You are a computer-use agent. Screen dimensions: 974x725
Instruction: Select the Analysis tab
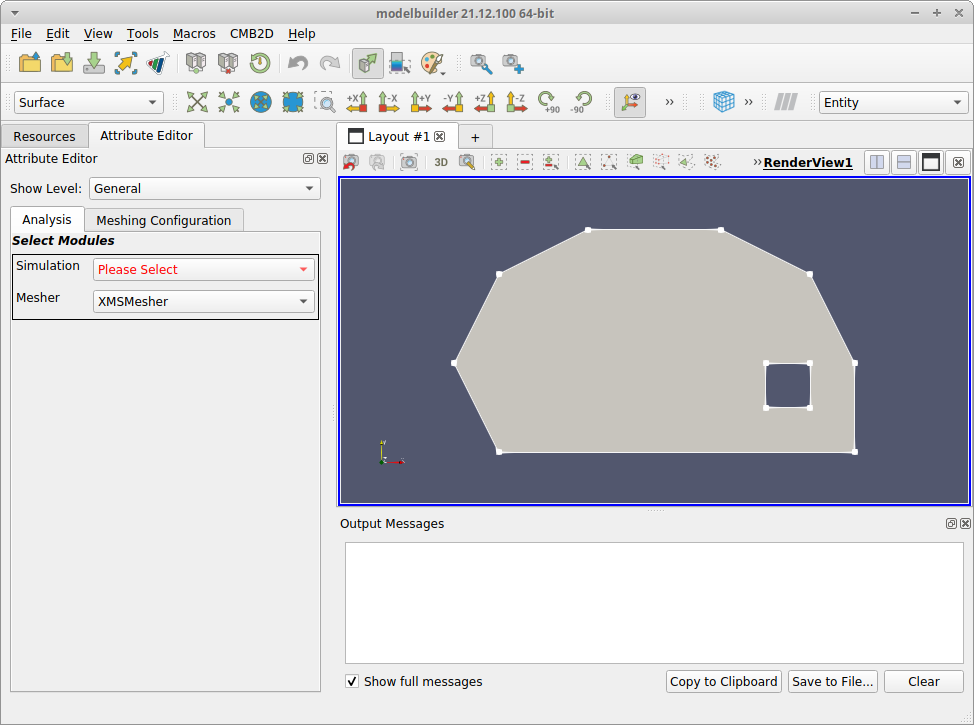click(x=47, y=219)
